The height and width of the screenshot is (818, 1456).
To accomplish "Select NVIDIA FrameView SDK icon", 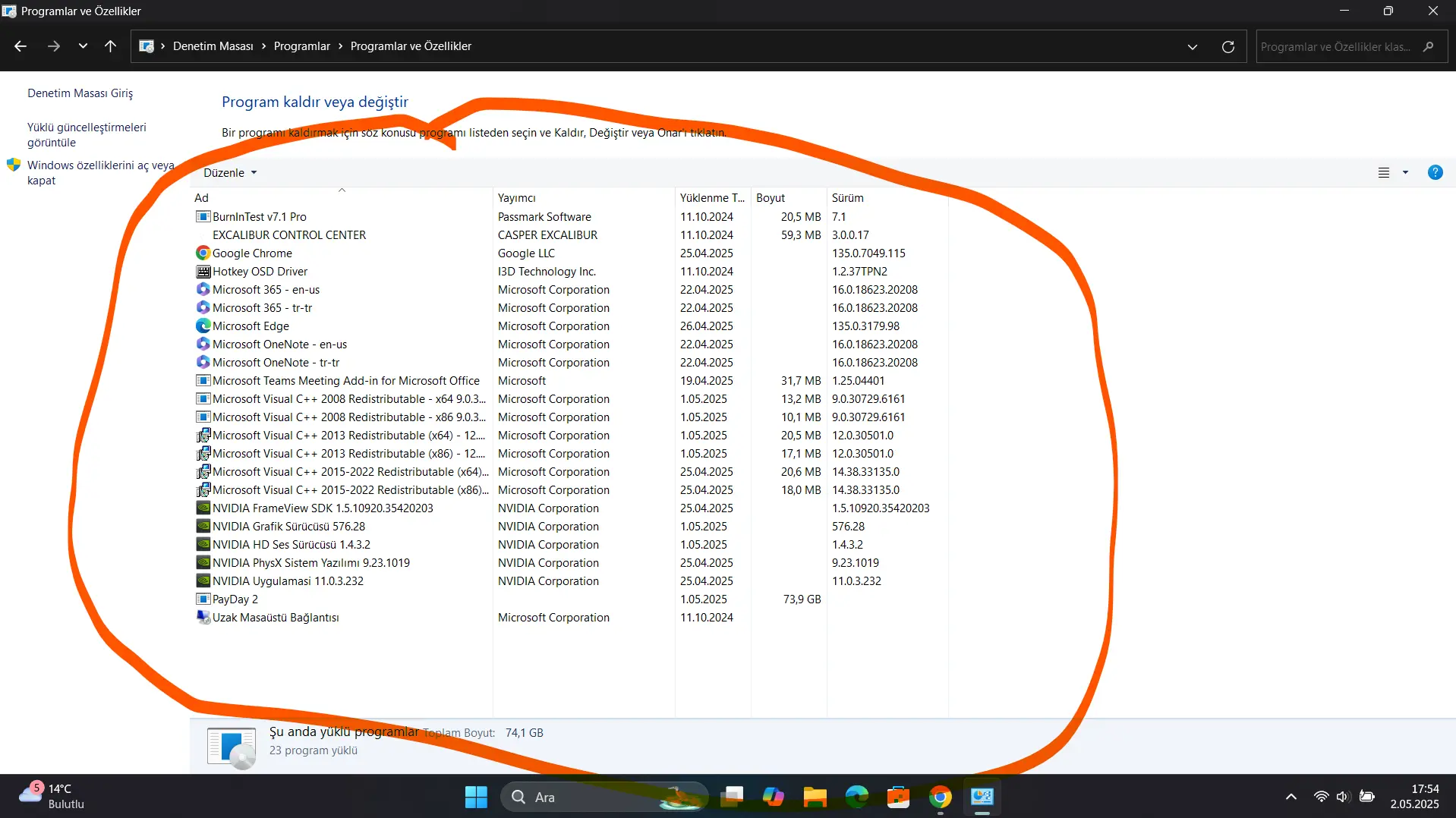I will [203, 508].
